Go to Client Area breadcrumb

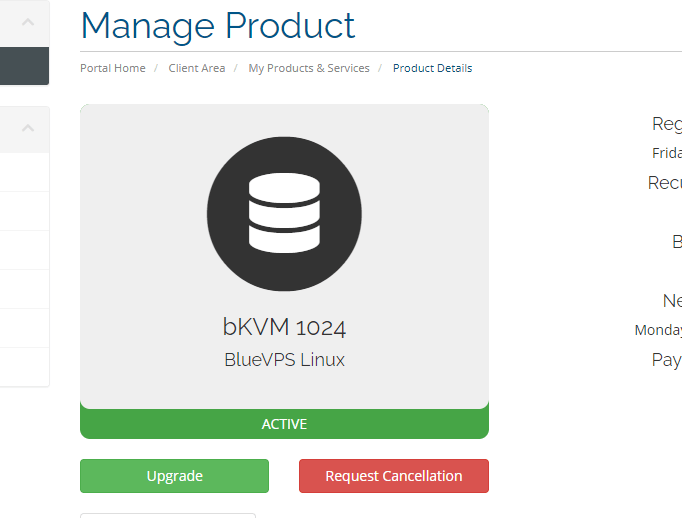coord(197,68)
